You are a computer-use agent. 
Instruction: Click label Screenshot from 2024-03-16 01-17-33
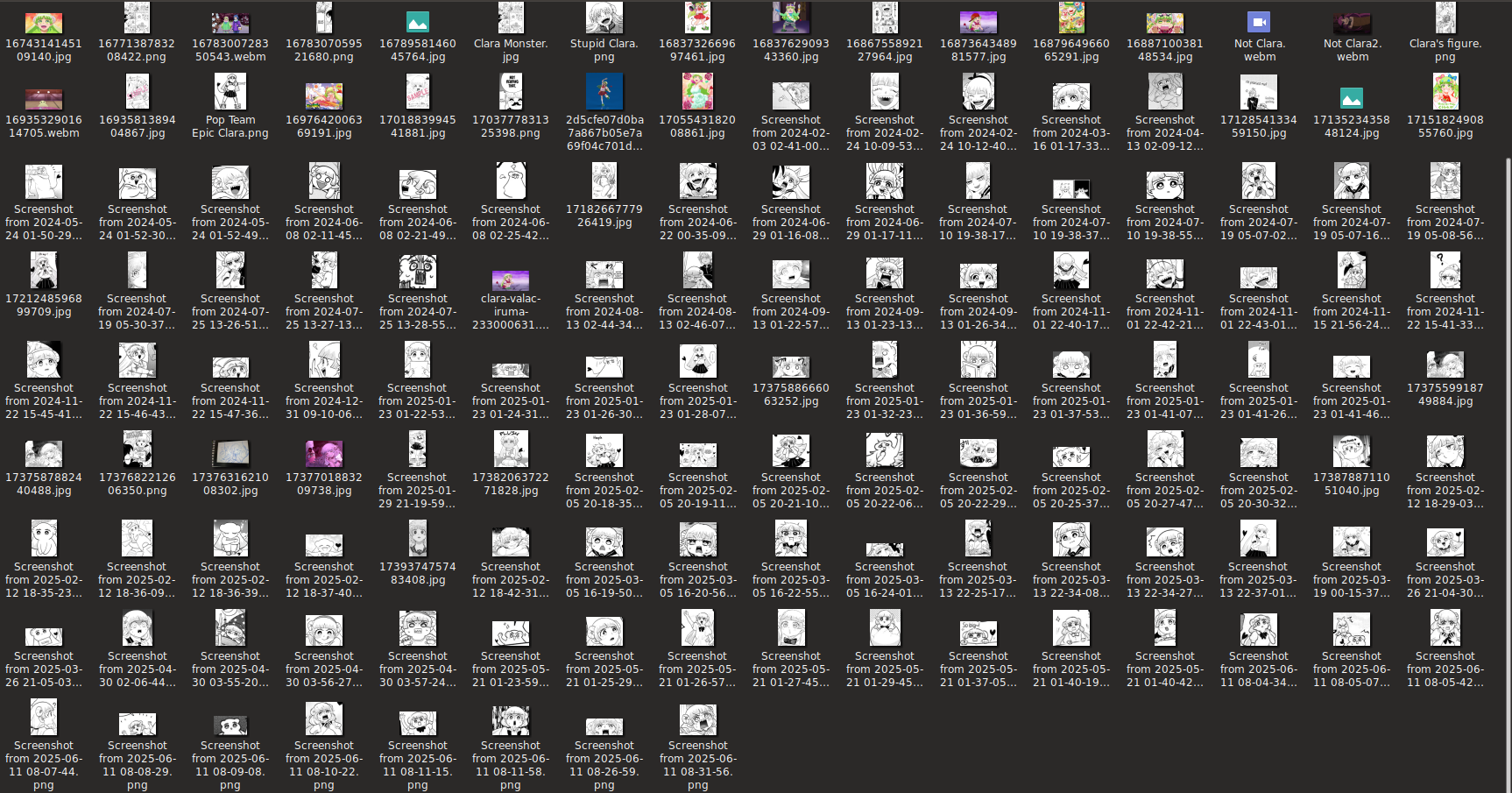point(1071,133)
